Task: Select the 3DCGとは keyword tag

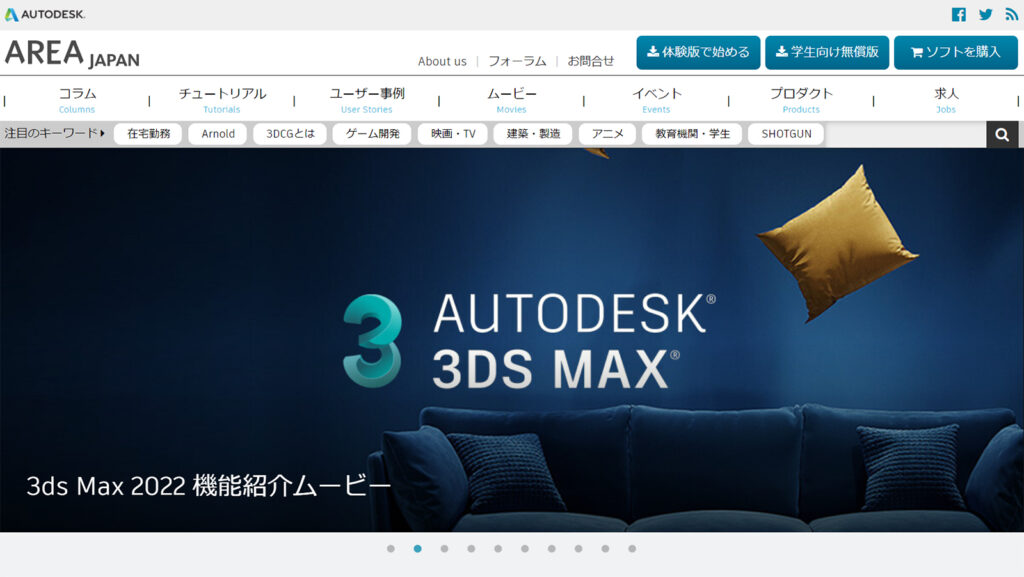Action: pos(290,134)
